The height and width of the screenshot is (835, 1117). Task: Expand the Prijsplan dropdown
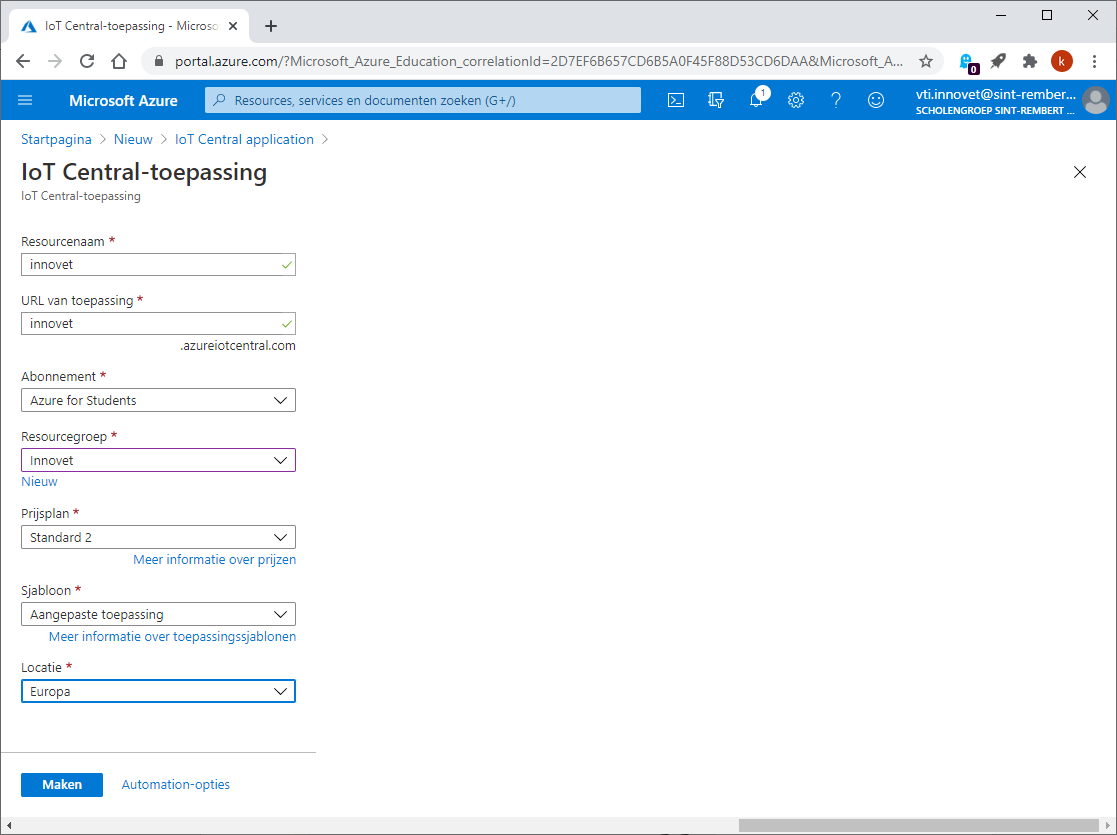(x=158, y=537)
